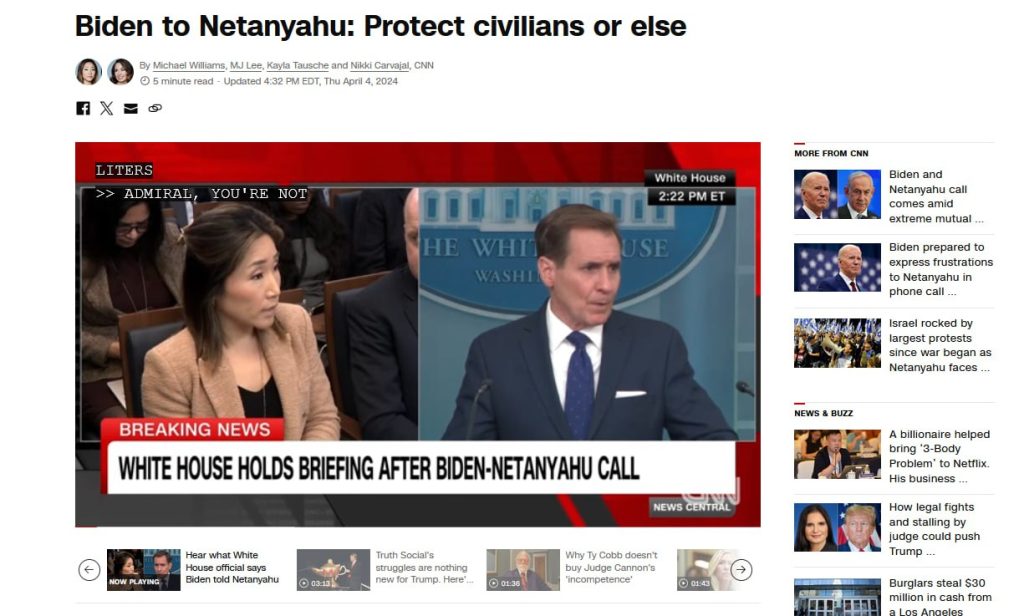1024x616 pixels.
Task: Open Kayla Tausche author page
Action: [297, 65]
